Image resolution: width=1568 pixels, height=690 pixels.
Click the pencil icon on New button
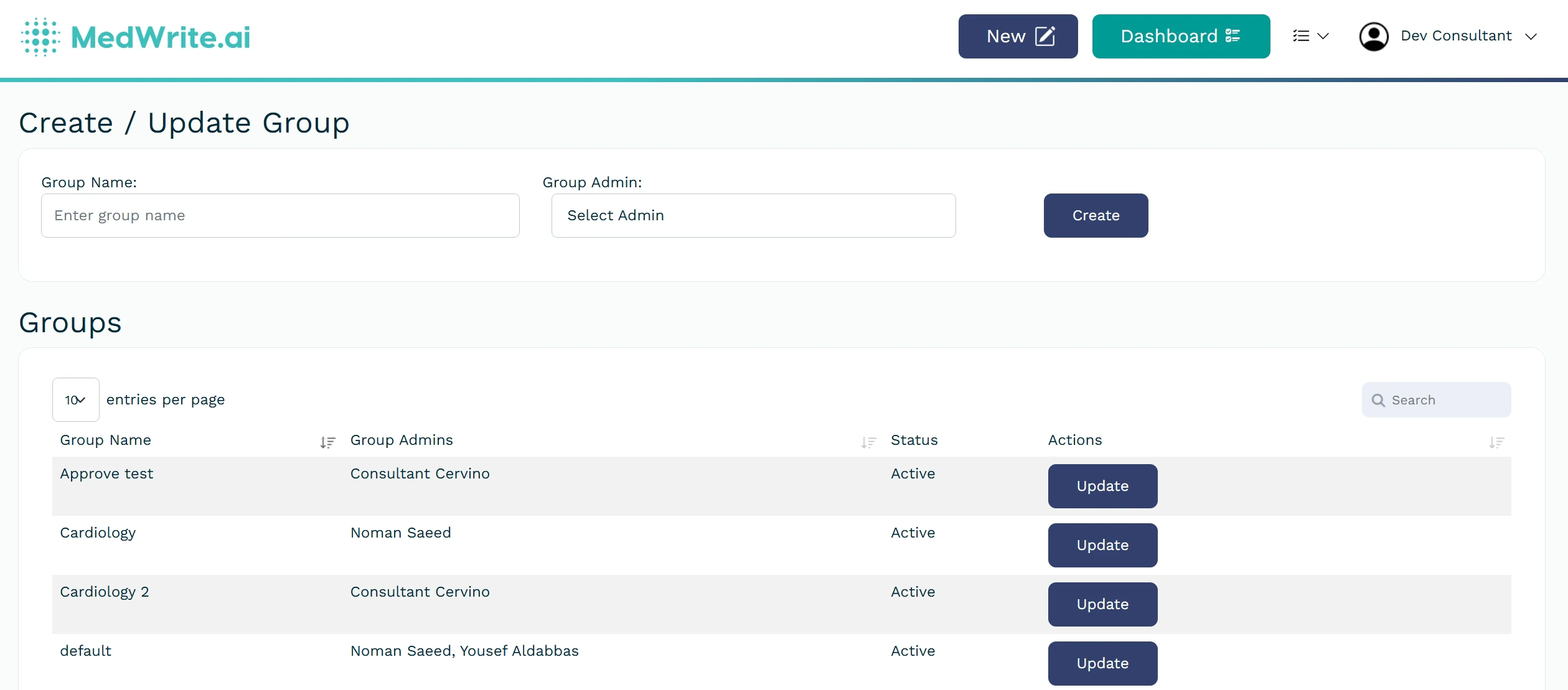pyautogui.click(x=1045, y=36)
